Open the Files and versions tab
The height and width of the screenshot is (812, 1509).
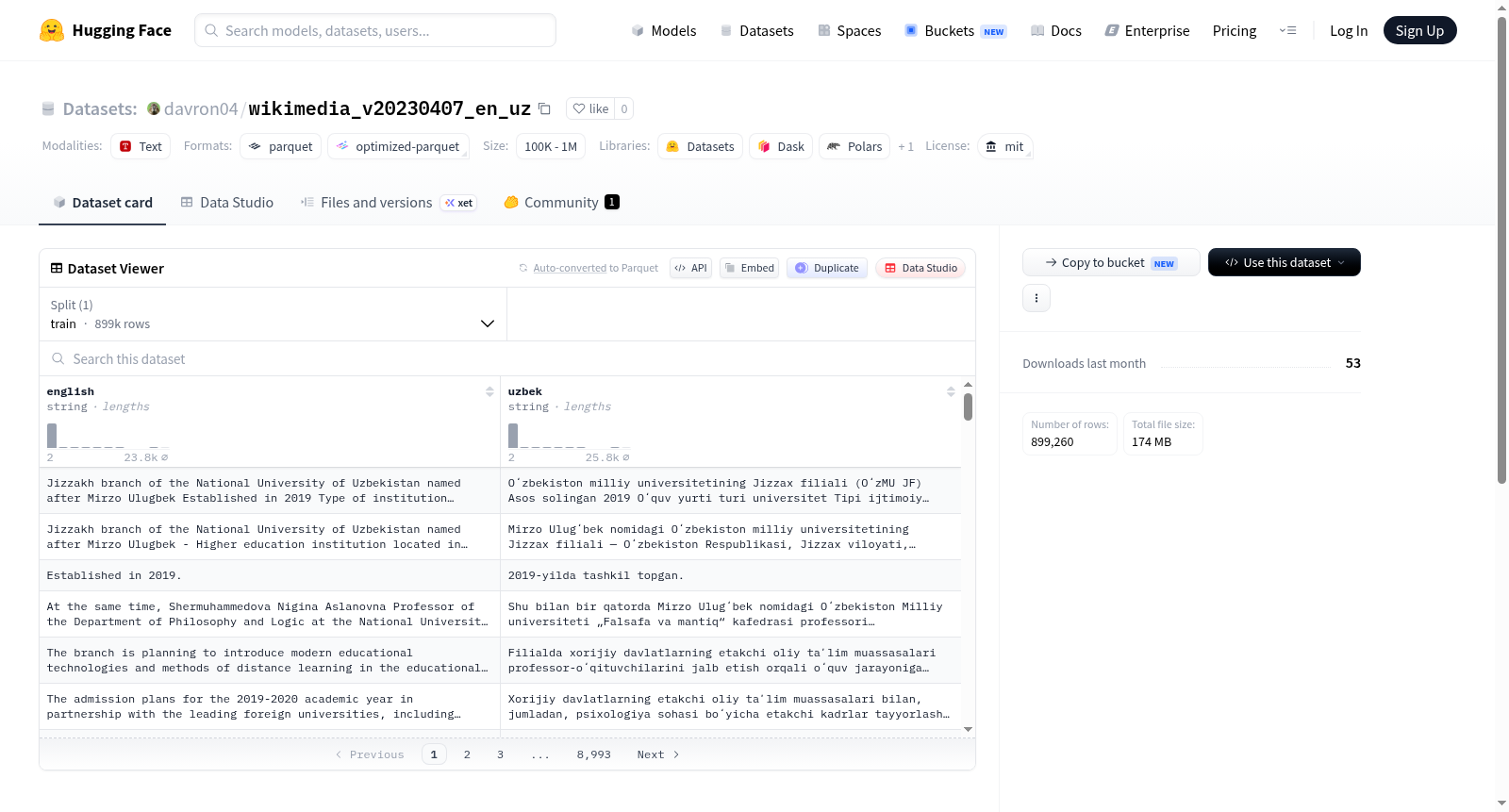(x=389, y=202)
